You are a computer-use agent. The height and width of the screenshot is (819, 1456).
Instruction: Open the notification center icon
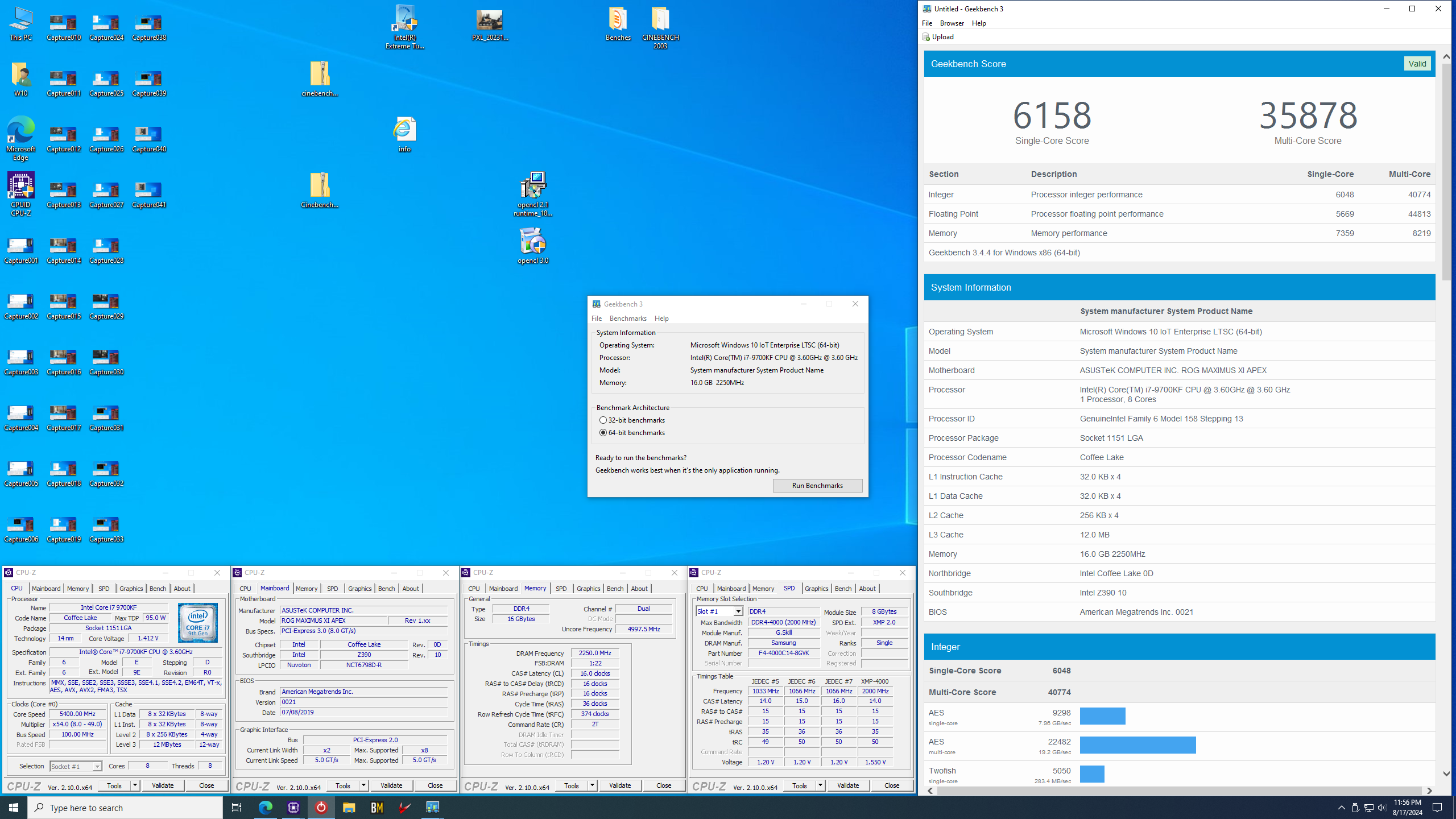click(1438, 808)
